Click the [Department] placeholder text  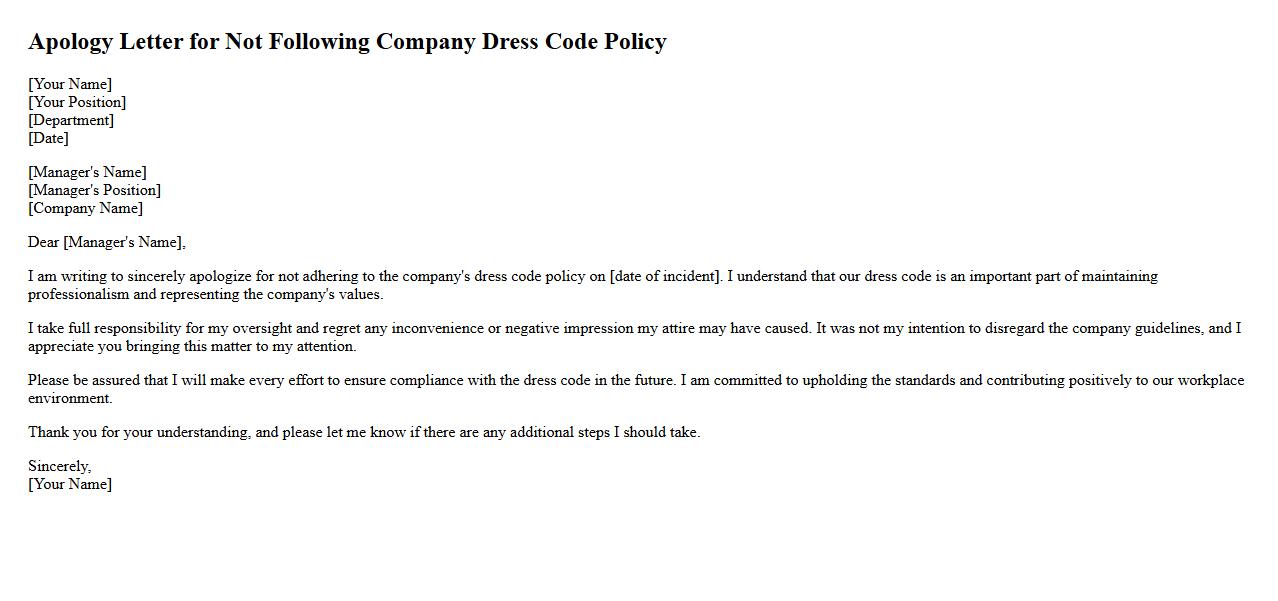[71, 120]
